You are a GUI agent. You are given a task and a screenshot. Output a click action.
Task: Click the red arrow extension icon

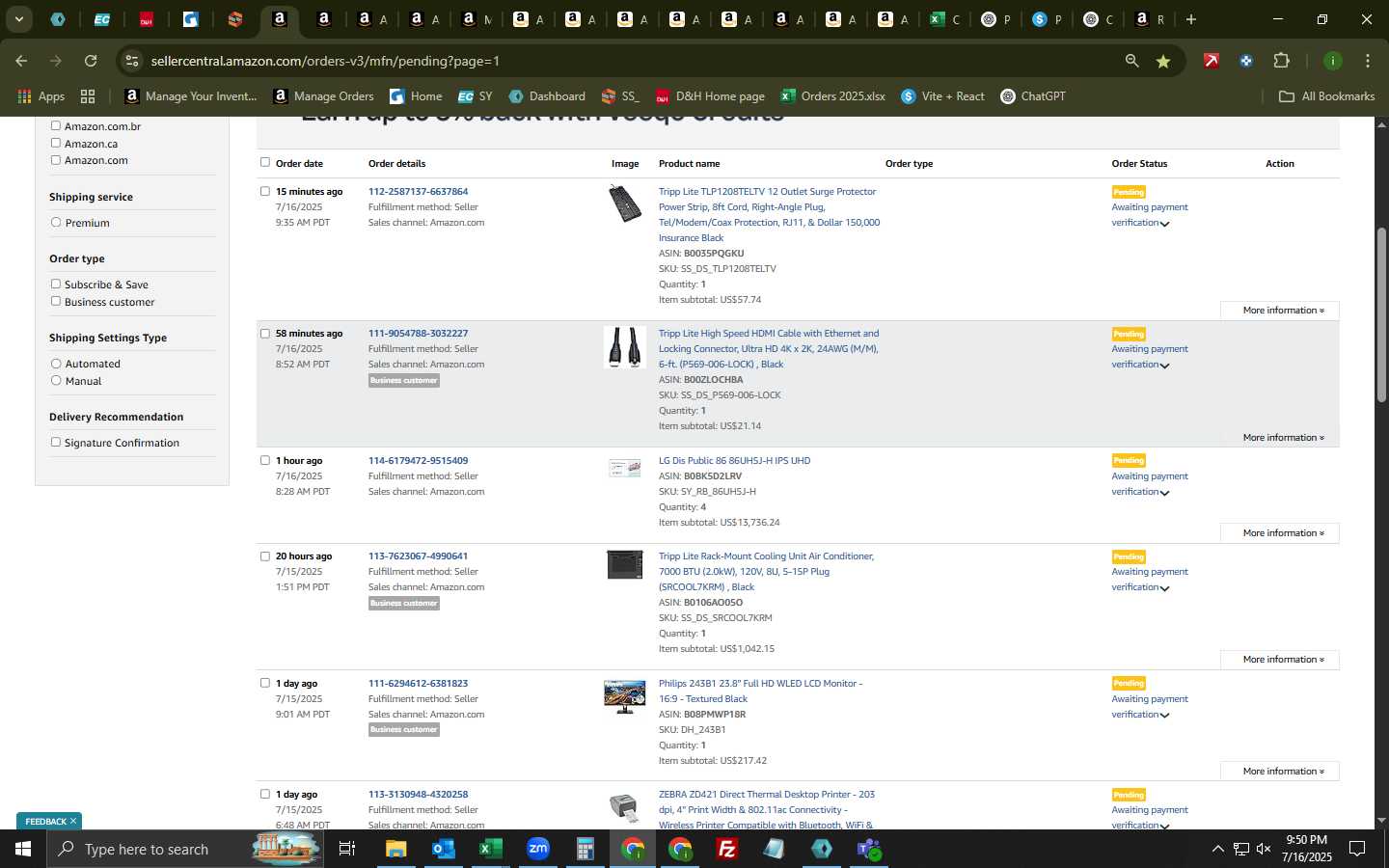(1211, 61)
